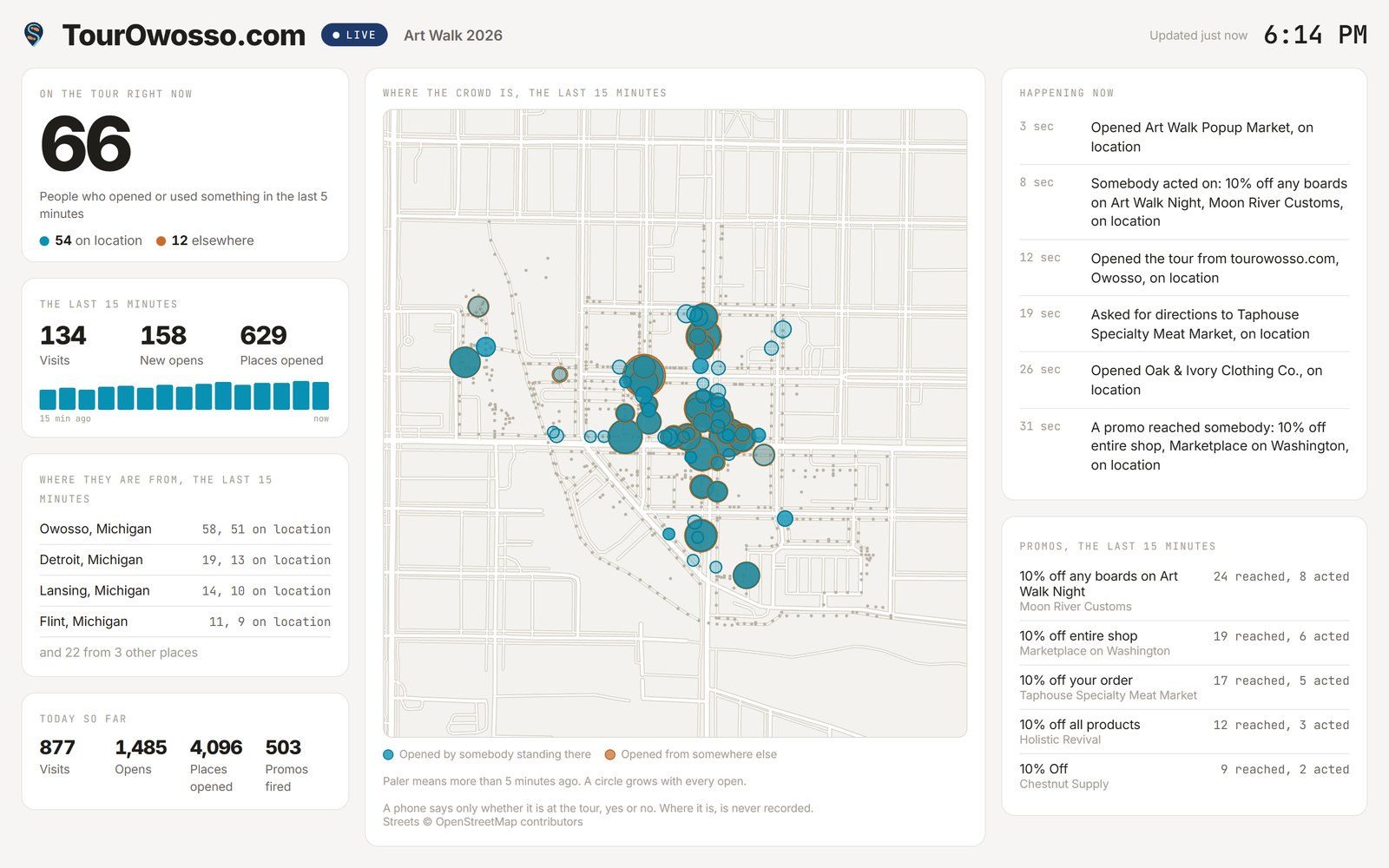Image resolution: width=1389 pixels, height=868 pixels.
Task: Open the OpenStreetMap contributors credit
Action: pos(509,822)
